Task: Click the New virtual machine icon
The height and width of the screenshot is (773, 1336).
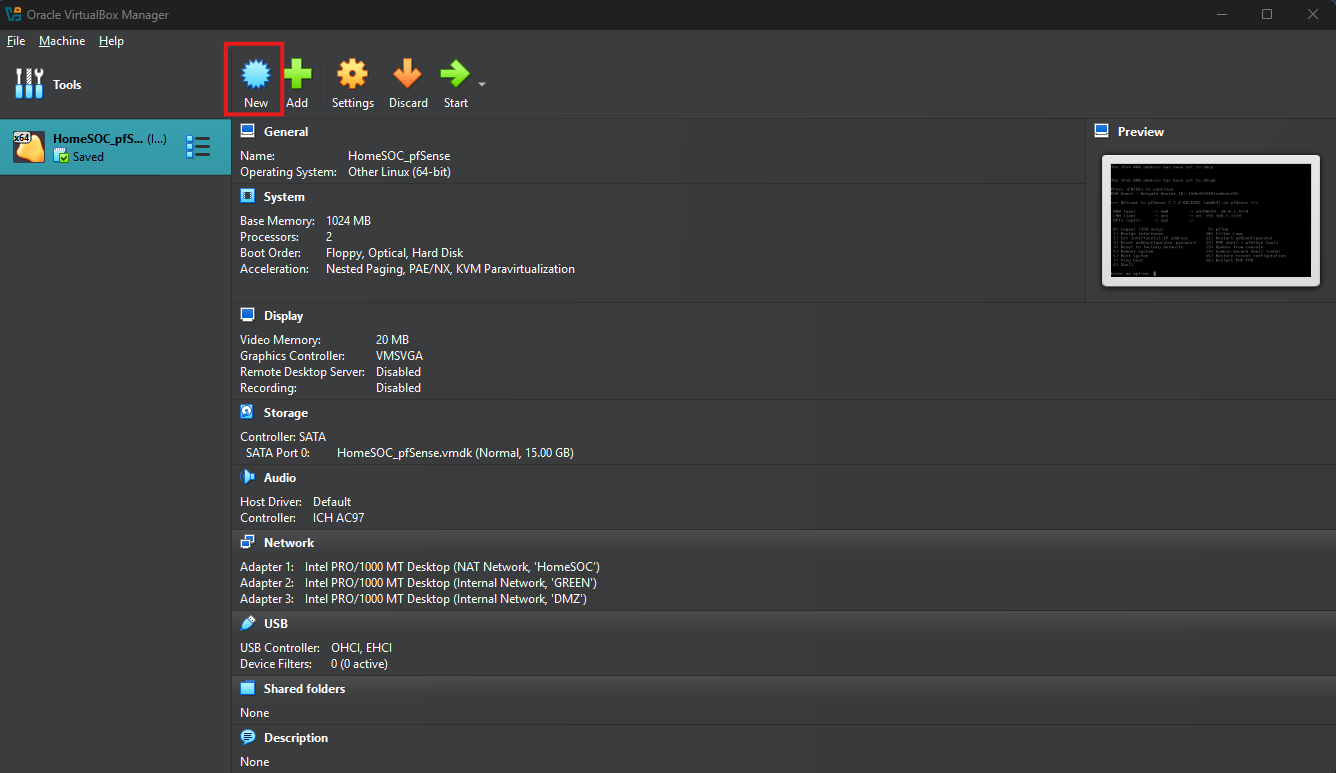Action: [x=256, y=75]
